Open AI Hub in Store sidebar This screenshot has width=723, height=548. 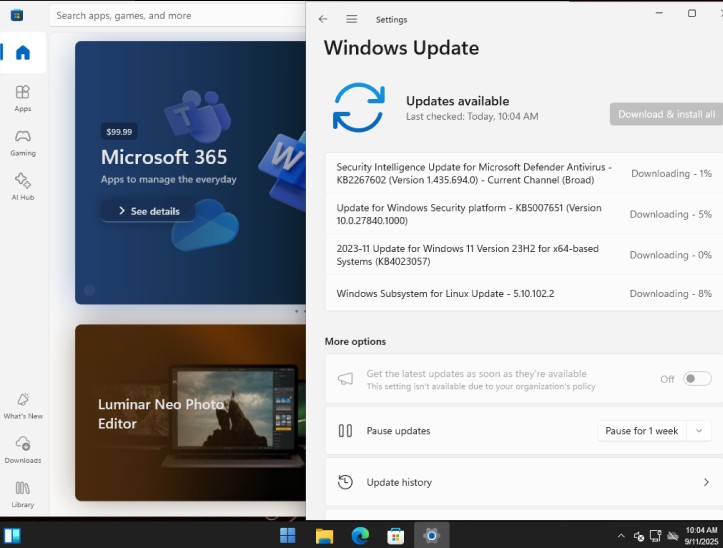tap(23, 187)
